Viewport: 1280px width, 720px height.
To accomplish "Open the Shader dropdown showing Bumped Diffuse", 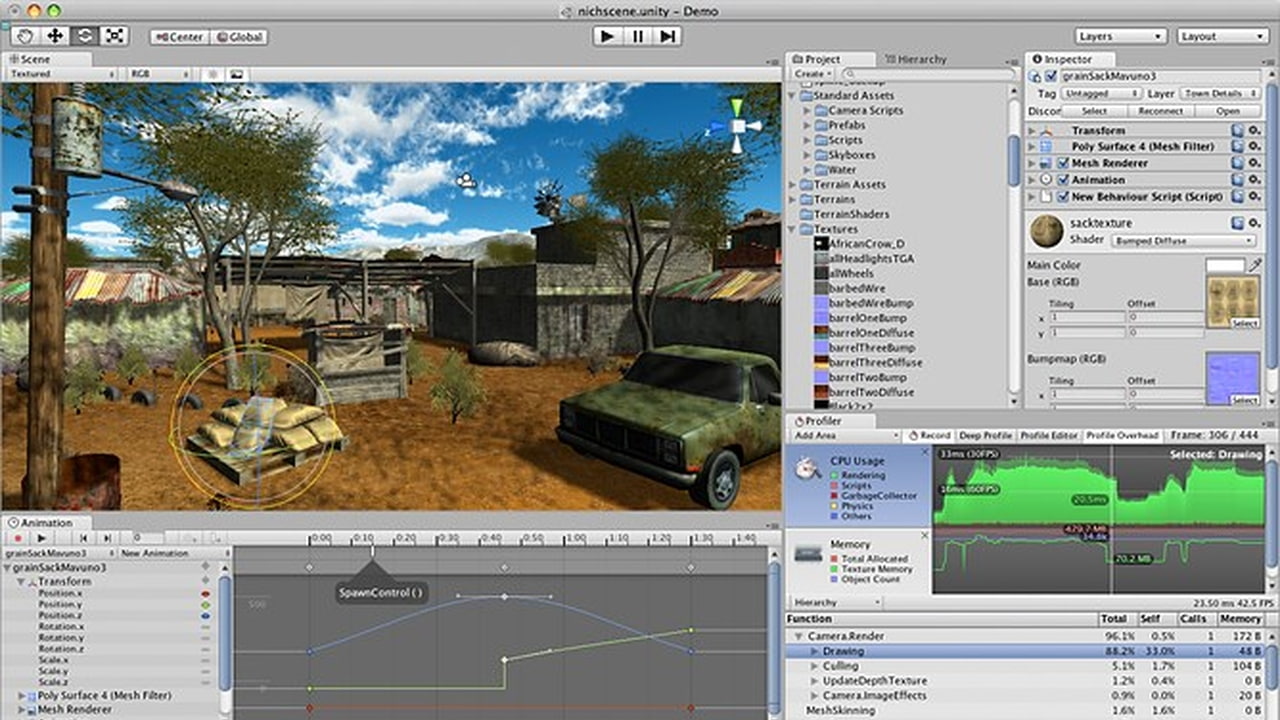I will point(1184,241).
